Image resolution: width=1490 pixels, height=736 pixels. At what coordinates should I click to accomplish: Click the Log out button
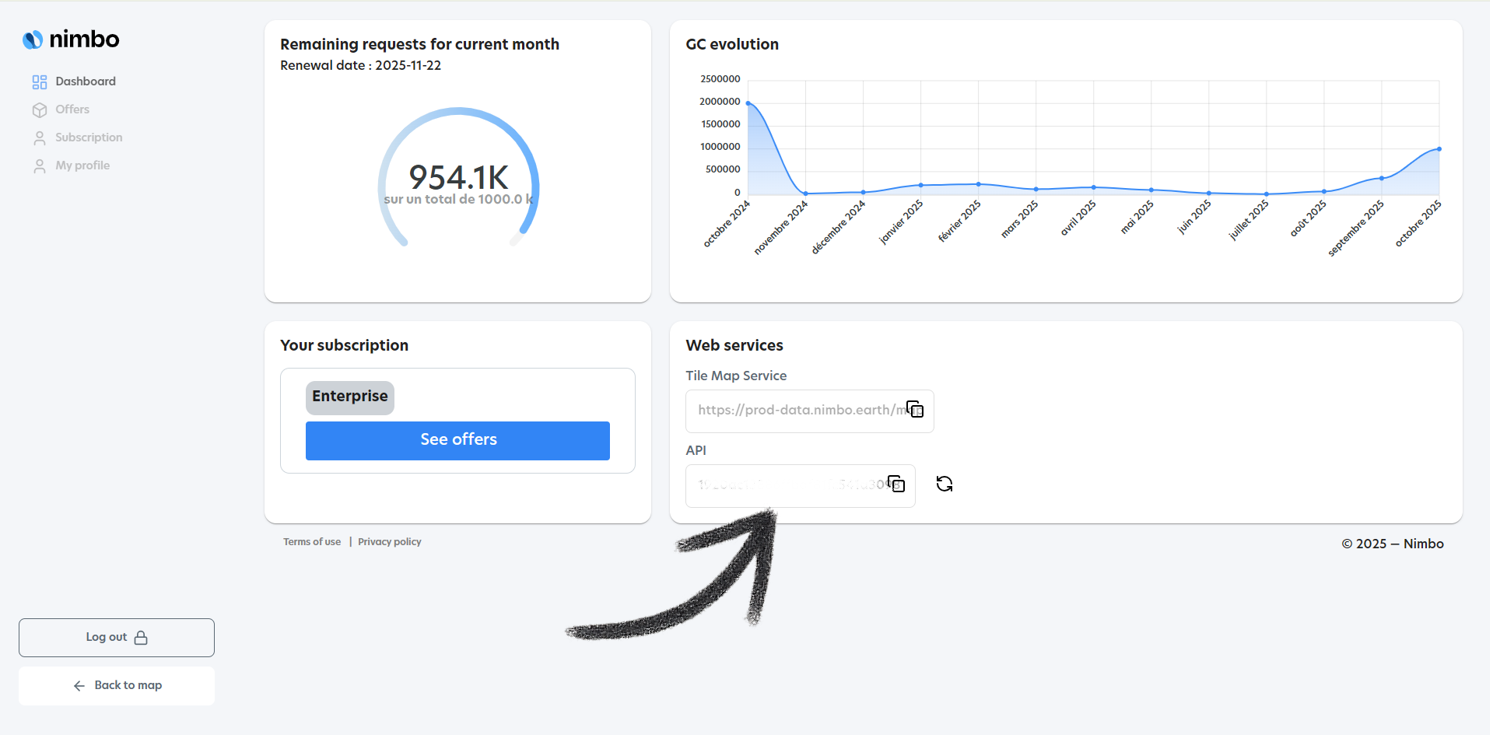(x=116, y=638)
